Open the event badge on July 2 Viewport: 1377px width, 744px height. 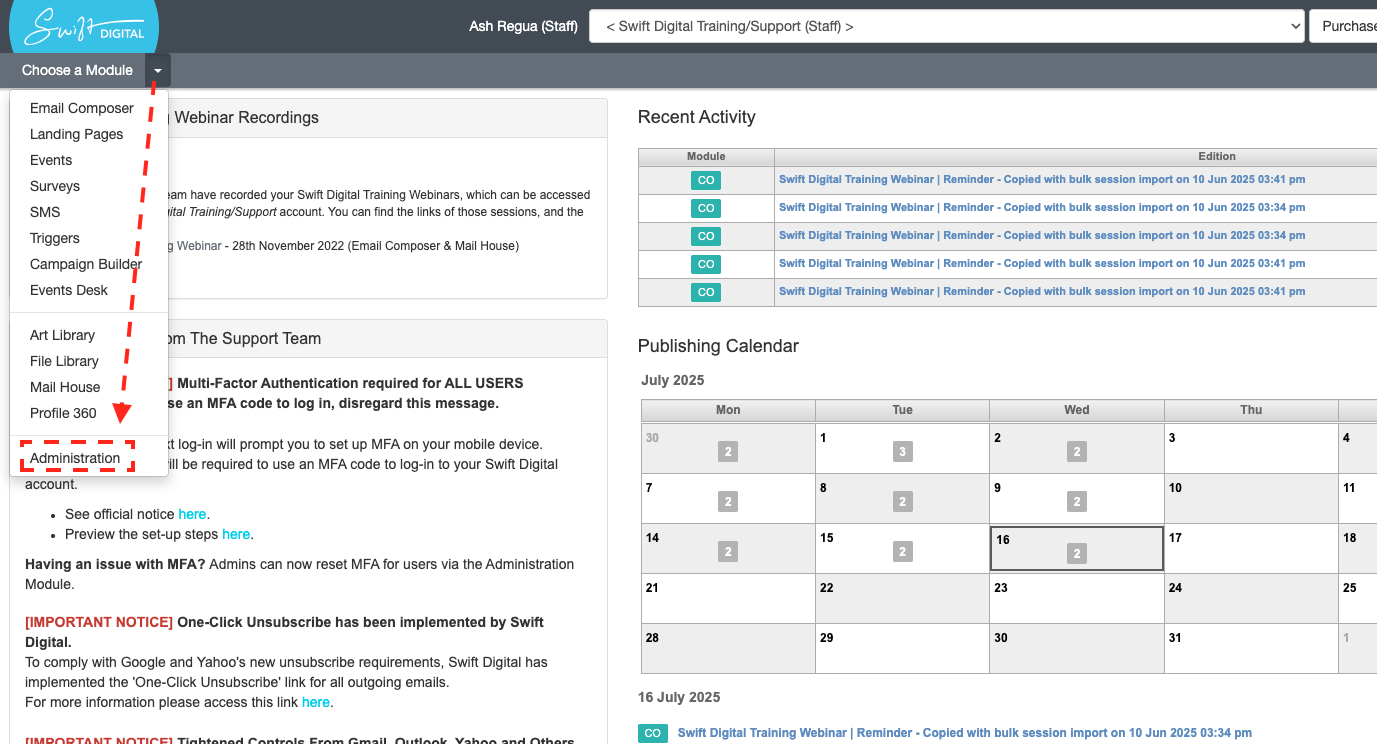point(1077,452)
